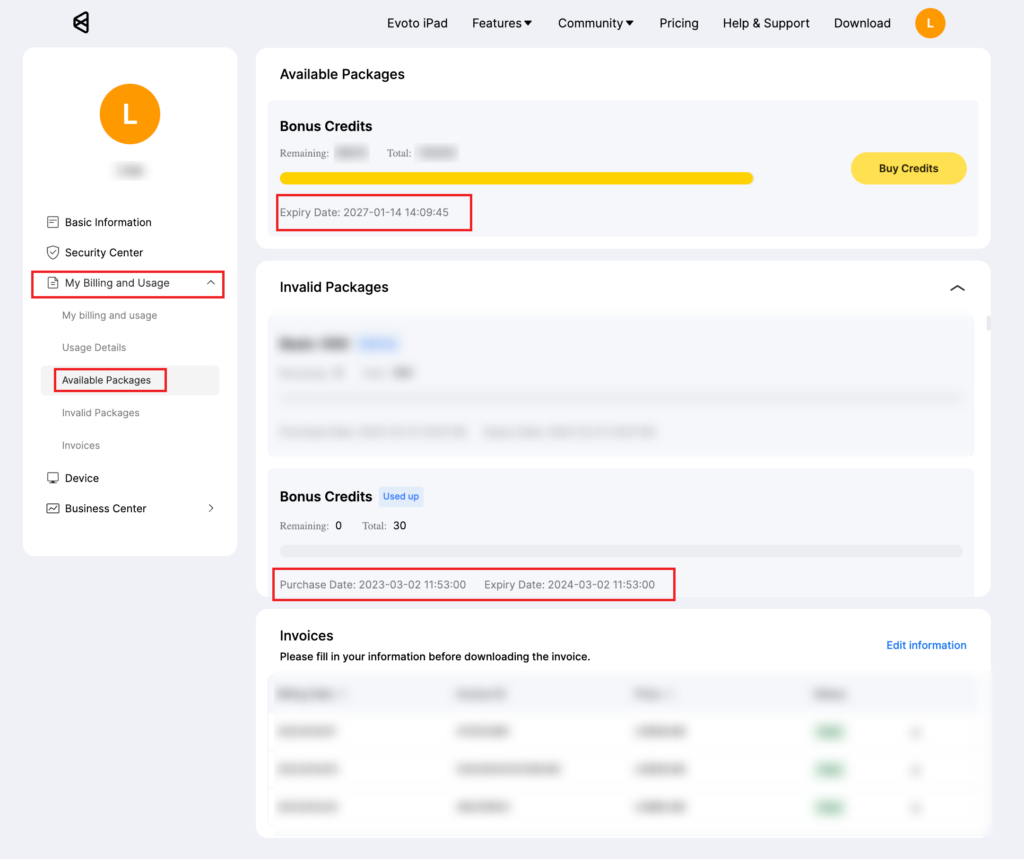Click the Buy Credits button
This screenshot has height=859, width=1024.
(x=908, y=169)
